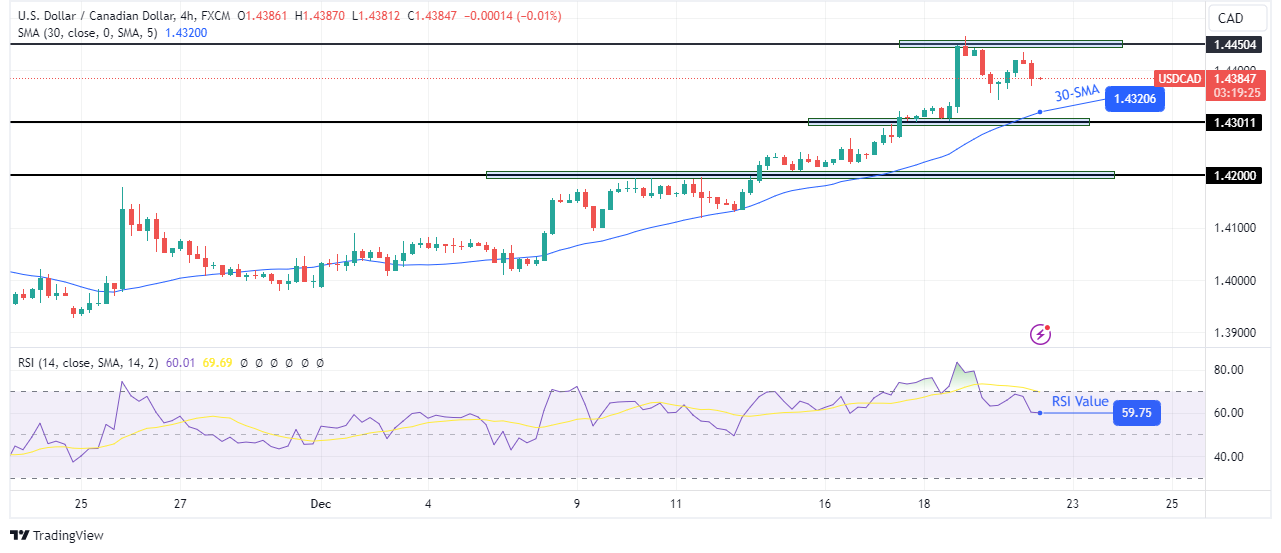Select the green rectangle at 1.44504 level
Viewport: 1281px width, 553px height.
point(1010,44)
